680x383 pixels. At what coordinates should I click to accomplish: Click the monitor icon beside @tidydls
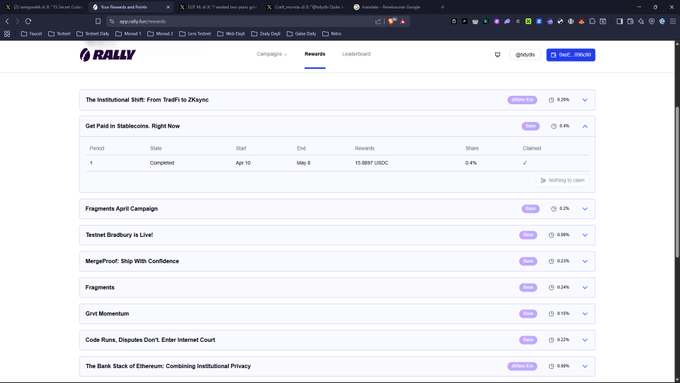click(x=497, y=55)
